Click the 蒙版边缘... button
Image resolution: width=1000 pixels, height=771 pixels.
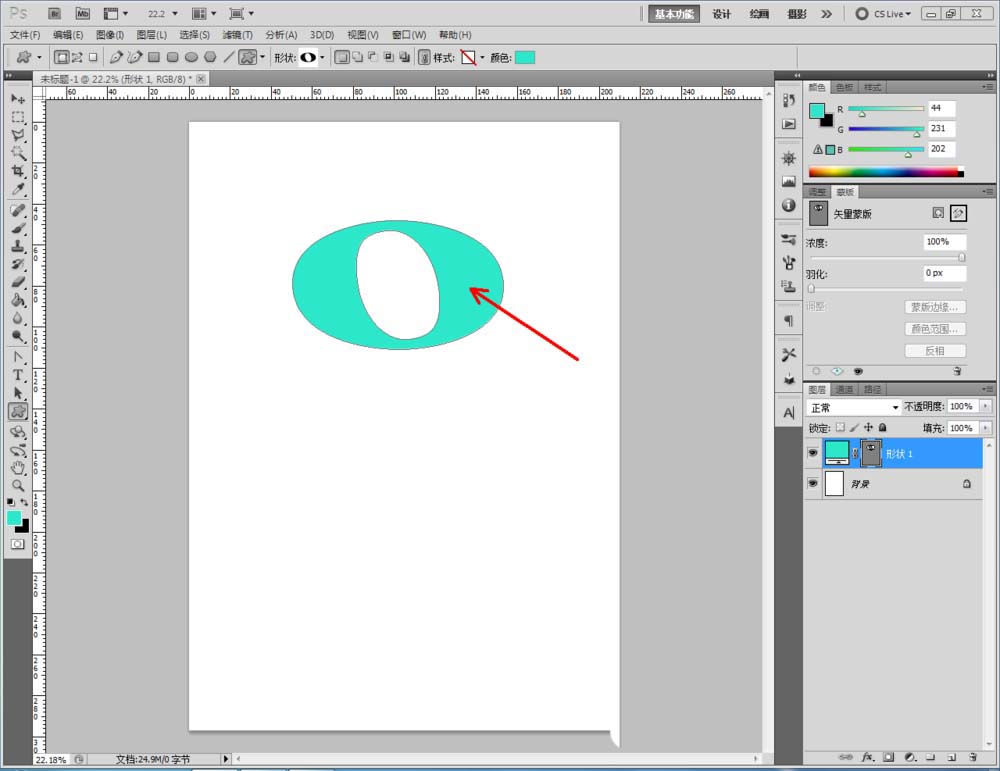tap(934, 307)
